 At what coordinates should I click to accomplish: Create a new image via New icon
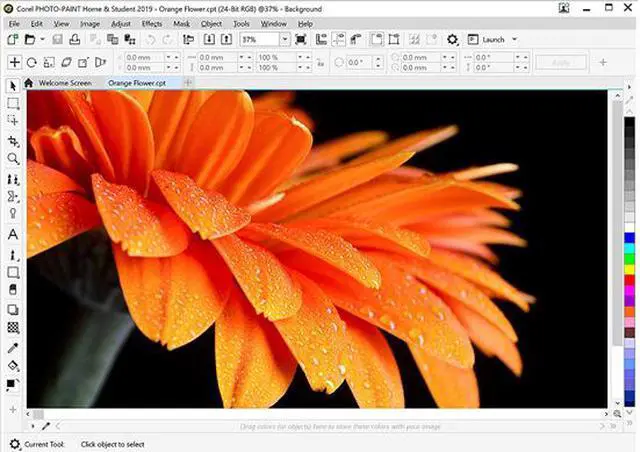tap(13, 40)
